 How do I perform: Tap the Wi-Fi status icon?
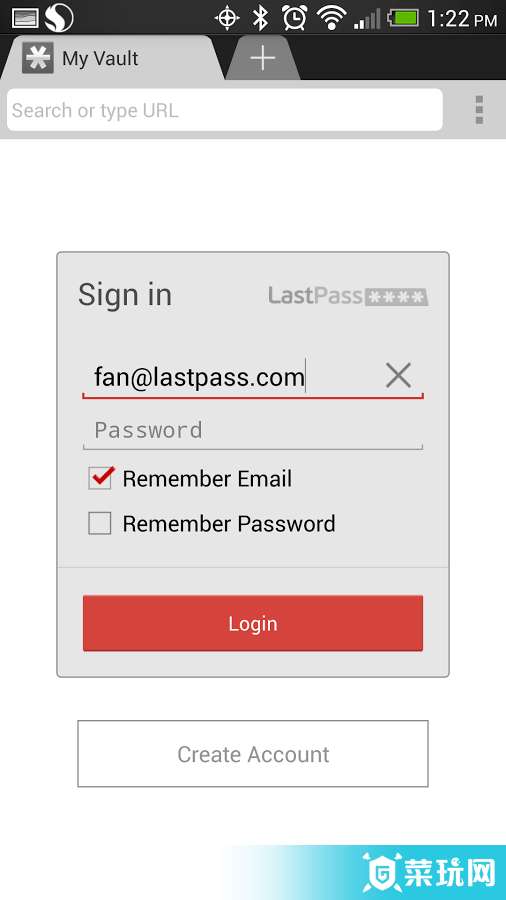click(x=332, y=18)
